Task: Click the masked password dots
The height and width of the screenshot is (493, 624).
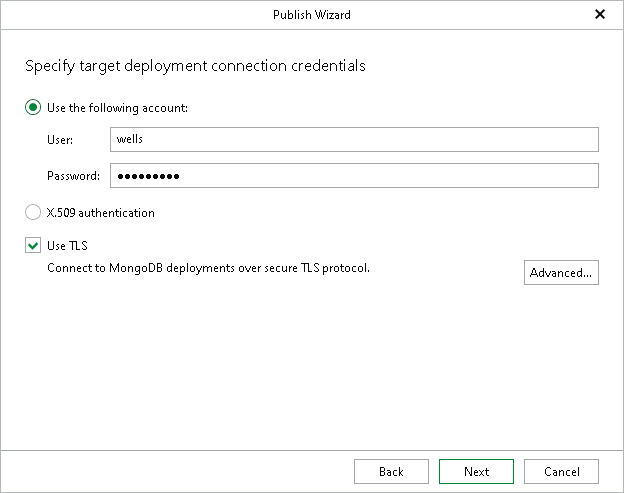Action: click(x=148, y=177)
